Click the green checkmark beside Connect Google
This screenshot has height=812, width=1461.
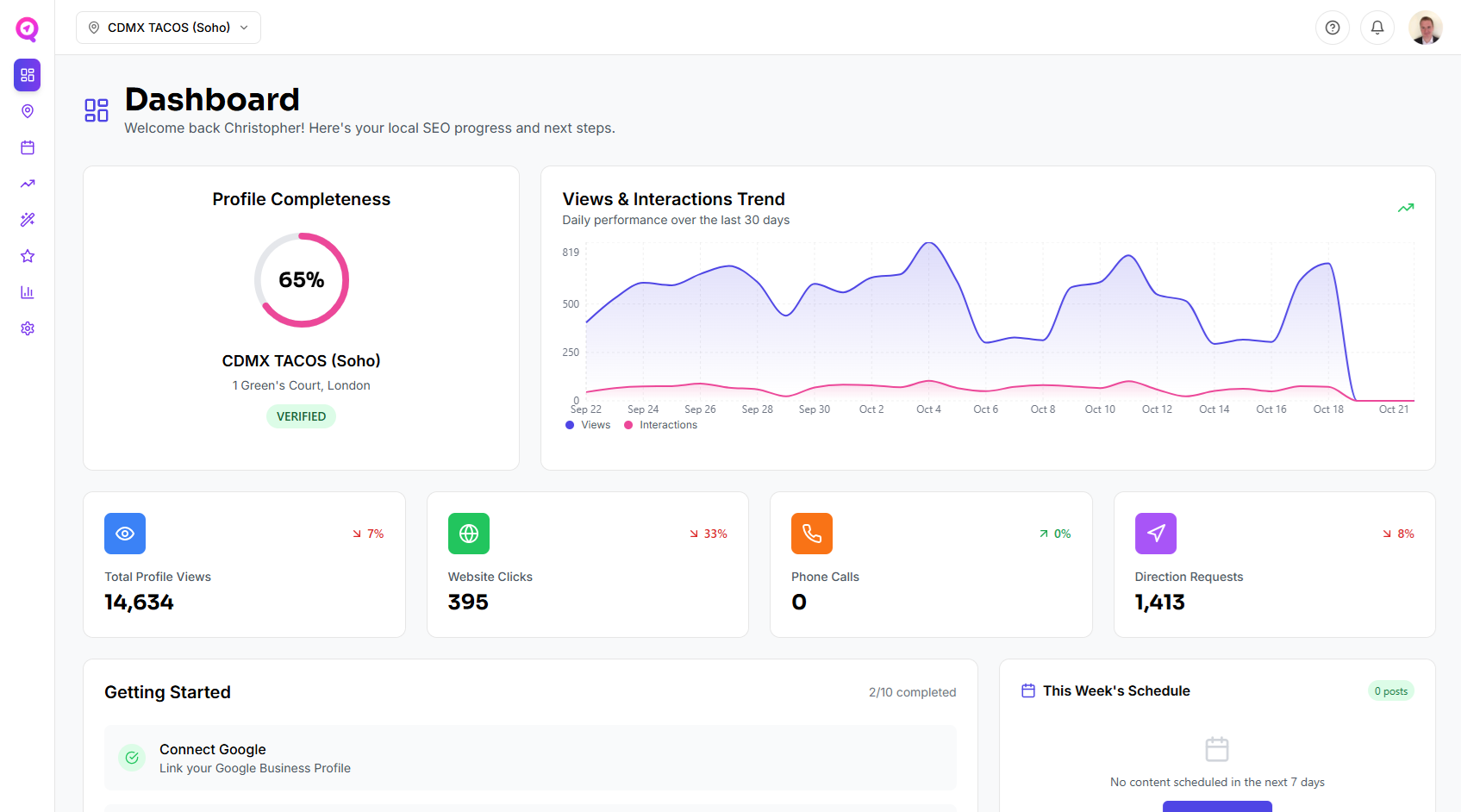pyautogui.click(x=132, y=758)
